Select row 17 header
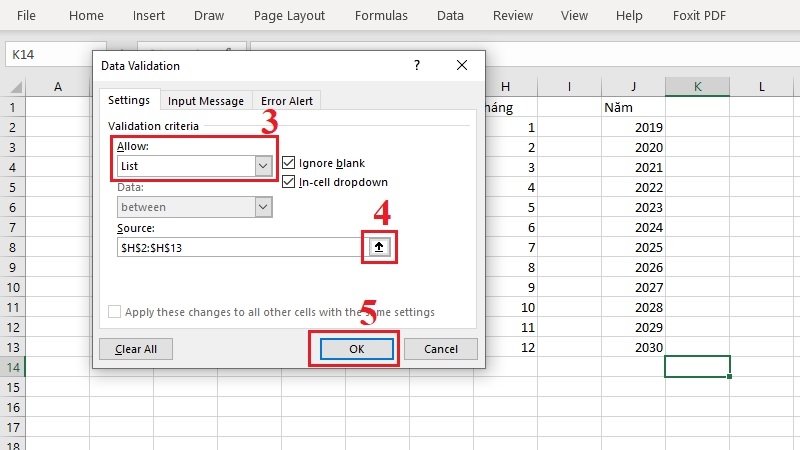The image size is (800, 450). tap(13, 427)
